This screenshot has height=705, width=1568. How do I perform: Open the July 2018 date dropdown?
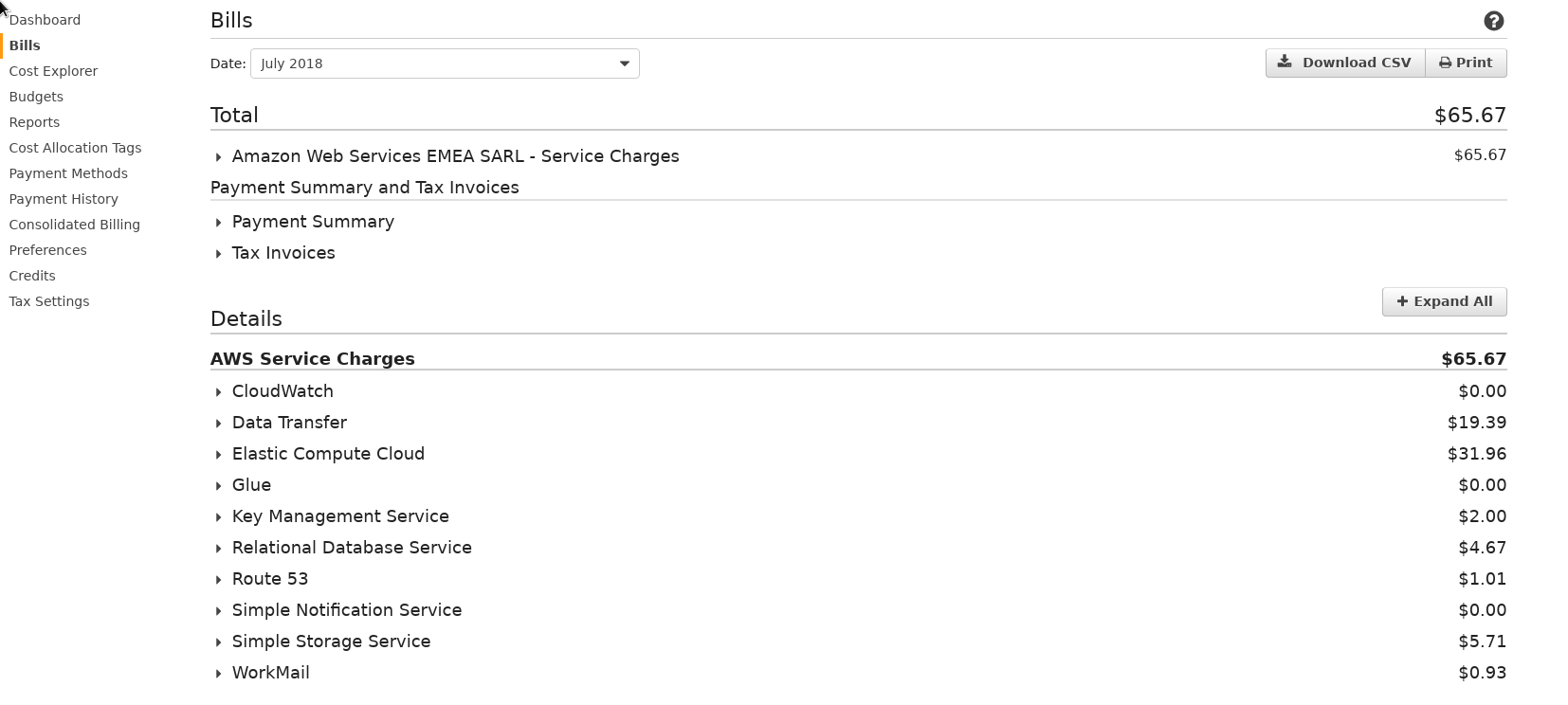pos(445,63)
